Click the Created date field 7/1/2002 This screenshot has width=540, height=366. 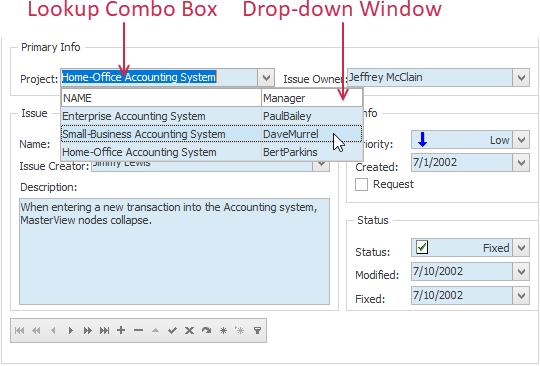point(462,163)
